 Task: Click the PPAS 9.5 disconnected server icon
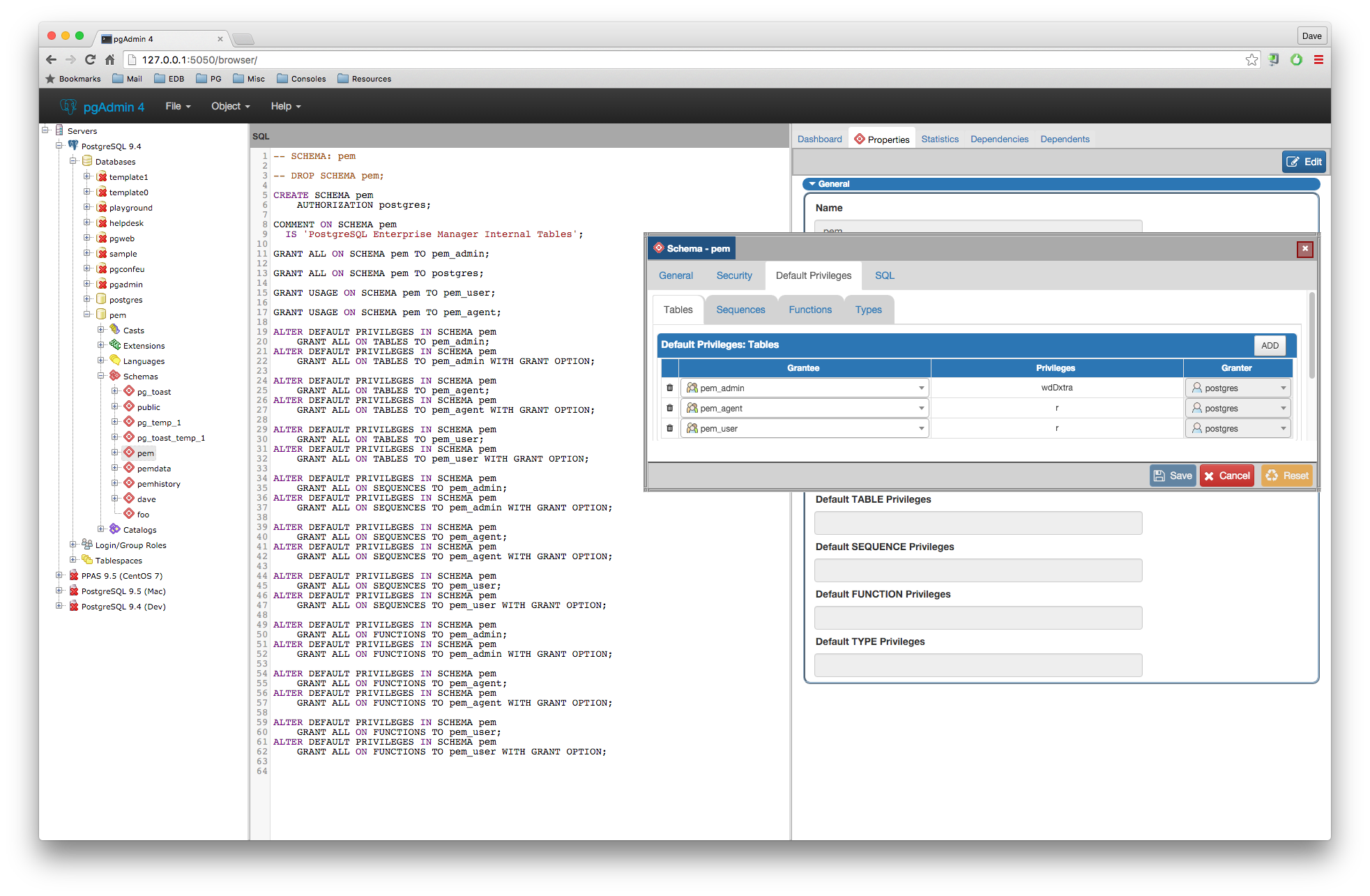pyautogui.click(x=73, y=575)
